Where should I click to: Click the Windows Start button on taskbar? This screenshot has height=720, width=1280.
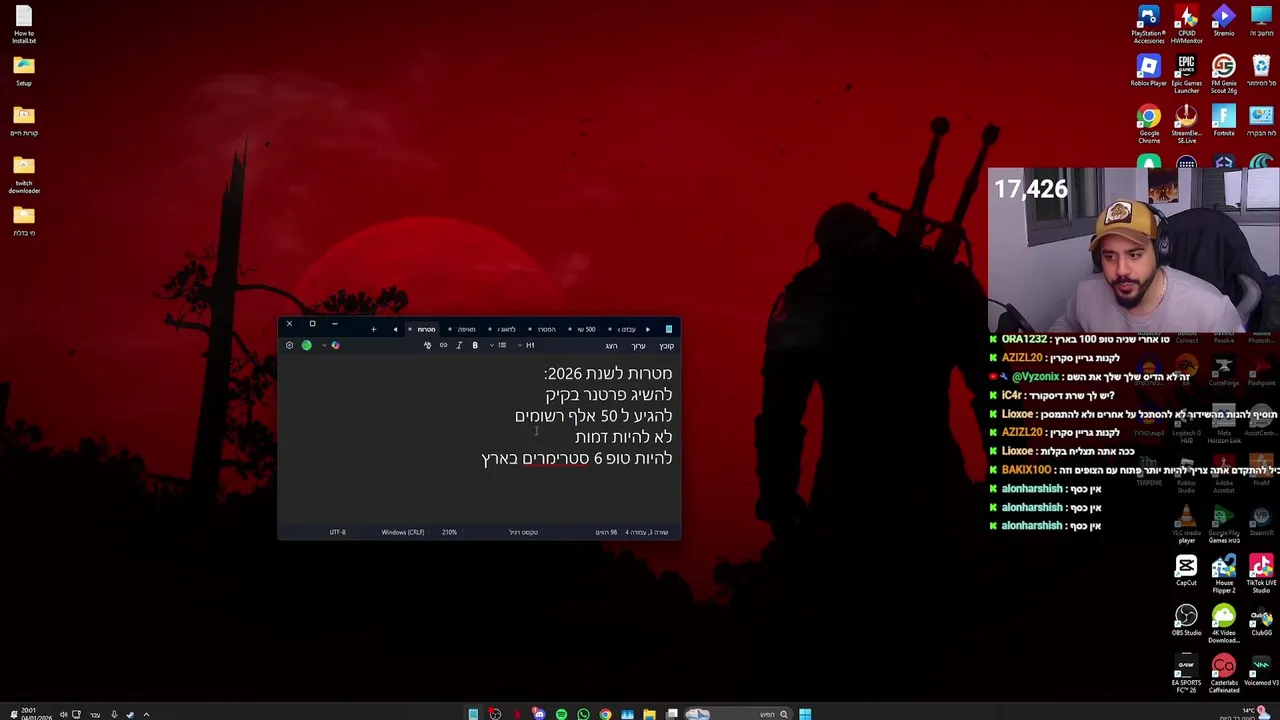coord(805,714)
